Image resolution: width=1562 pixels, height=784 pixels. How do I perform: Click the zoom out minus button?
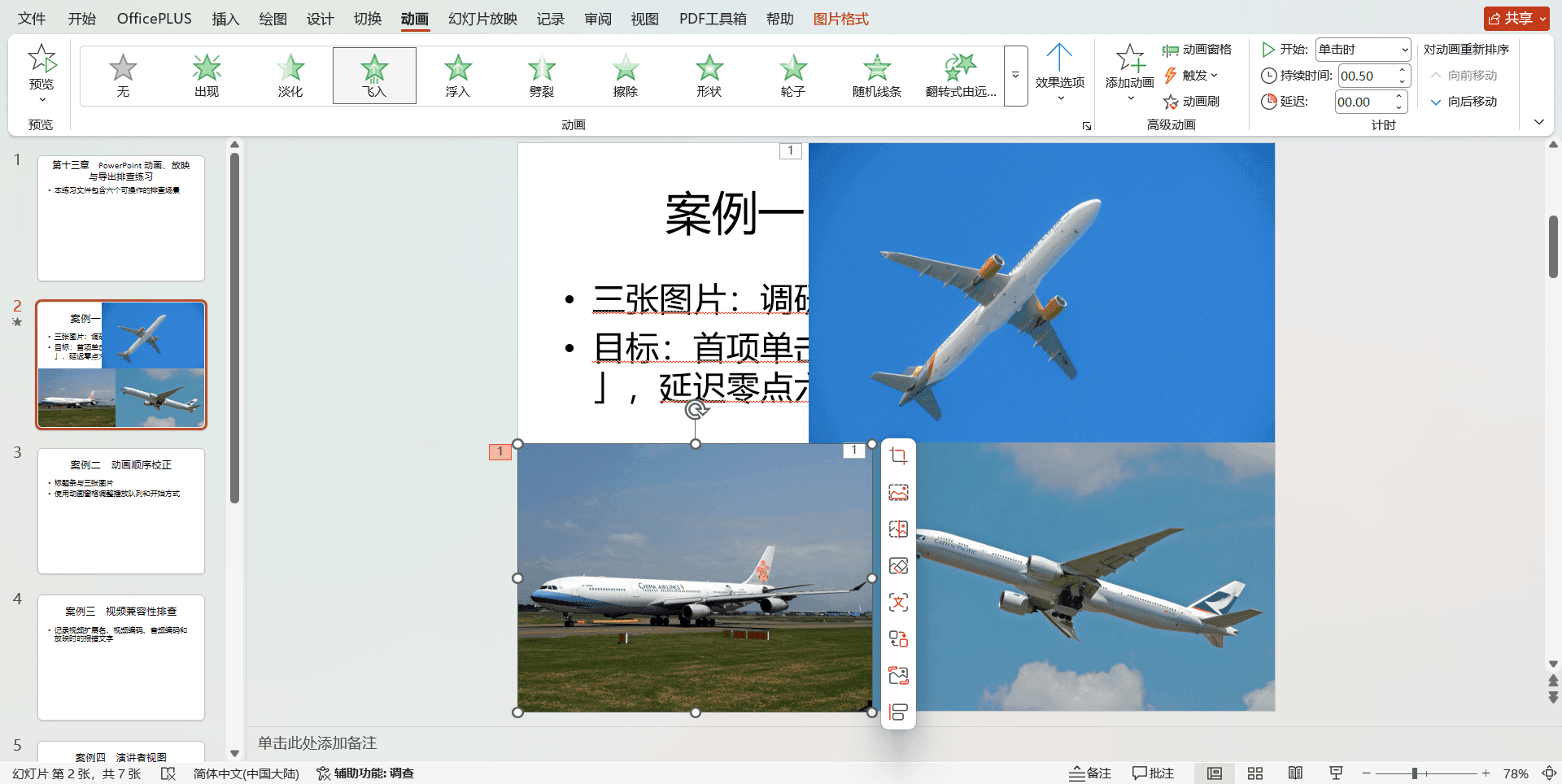[x=1367, y=773]
